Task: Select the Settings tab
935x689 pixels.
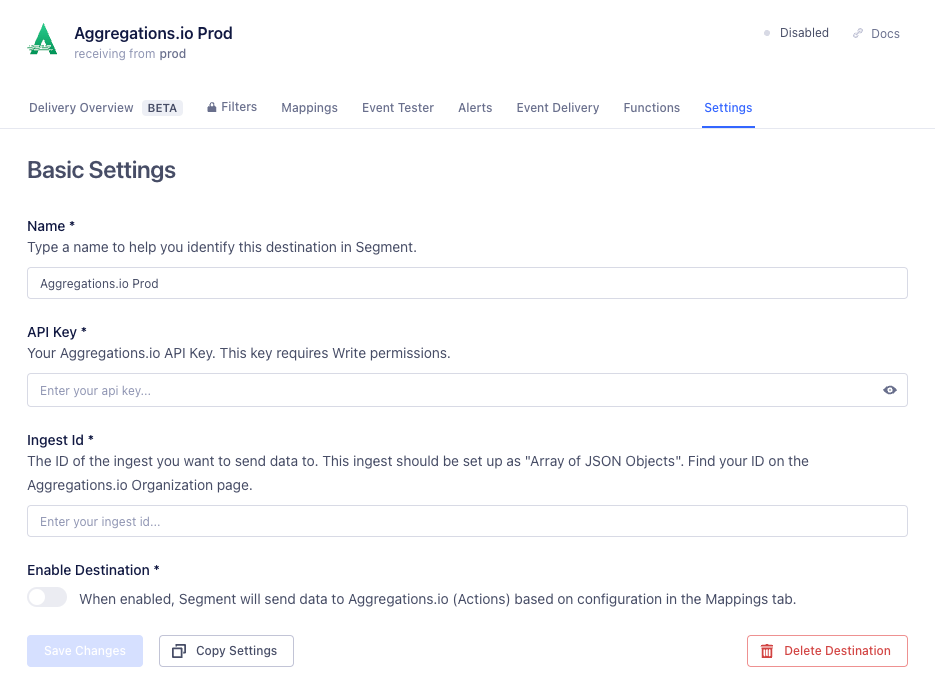Action: click(x=728, y=108)
